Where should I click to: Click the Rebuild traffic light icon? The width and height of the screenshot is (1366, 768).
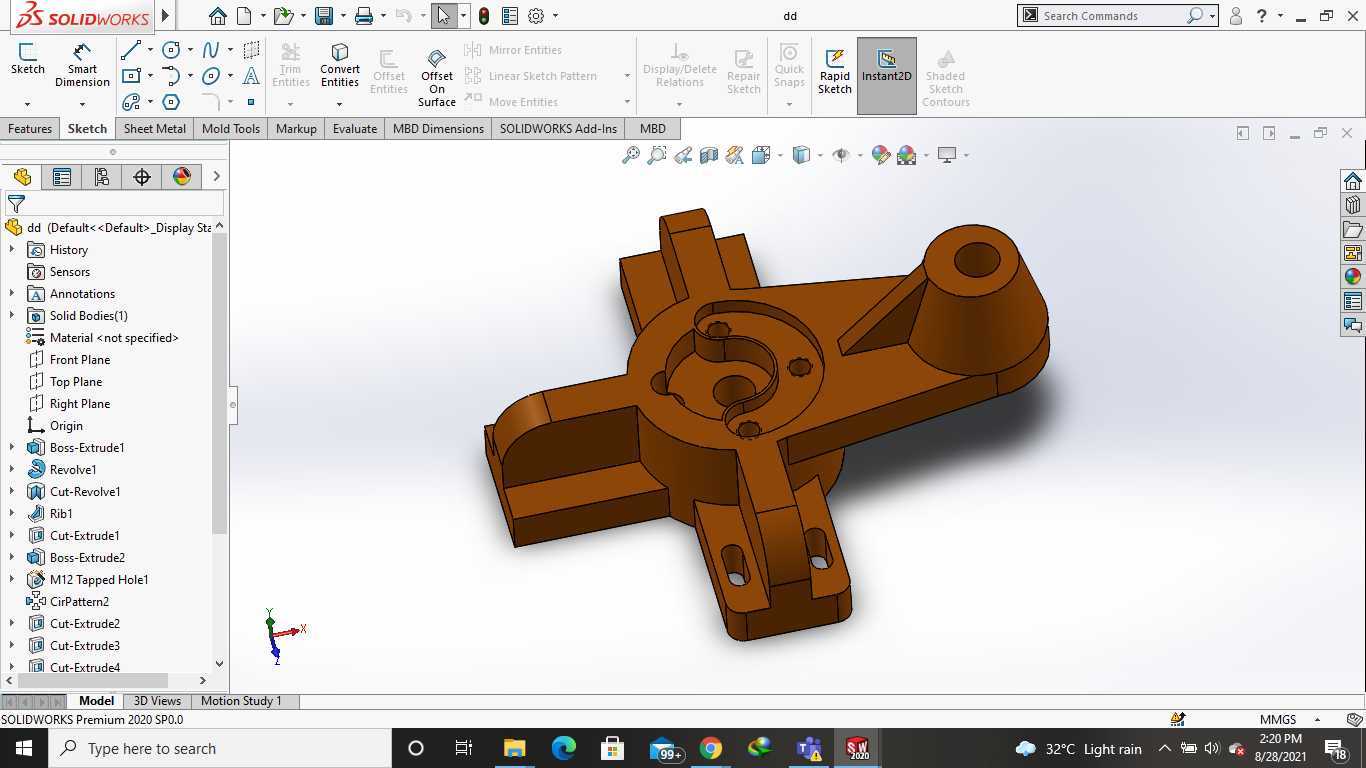484,16
